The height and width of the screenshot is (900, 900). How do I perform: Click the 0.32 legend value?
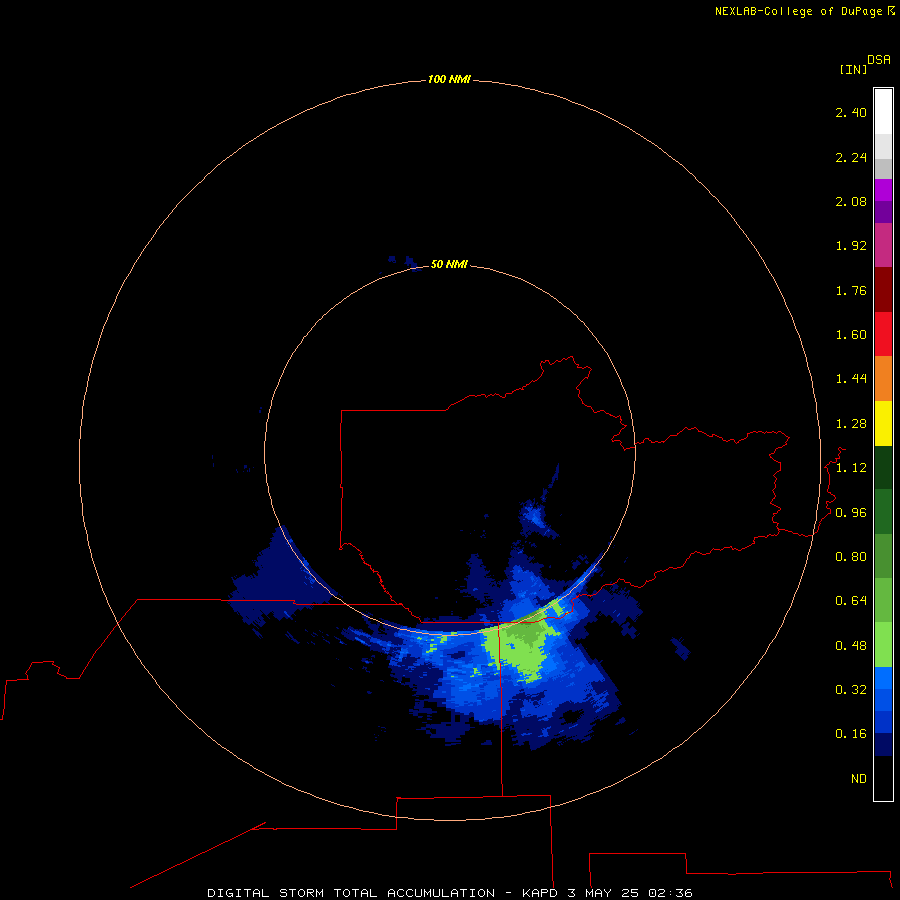point(851,690)
